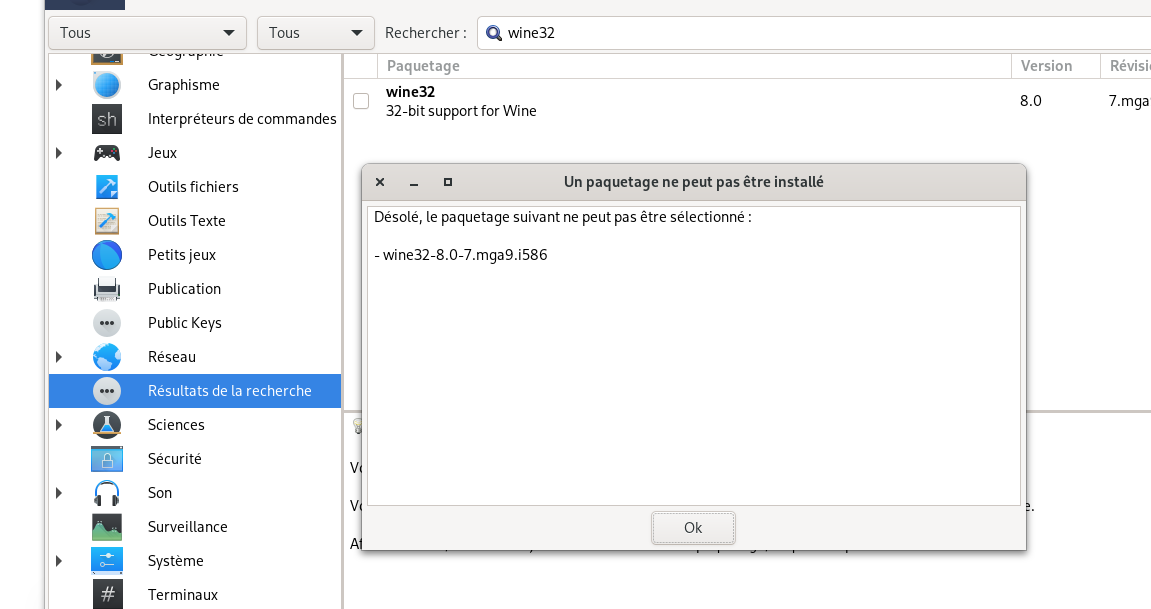The image size is (1151, 609).
Task: Sort by the Paquetage column header
Action: [x=694, y=66]
